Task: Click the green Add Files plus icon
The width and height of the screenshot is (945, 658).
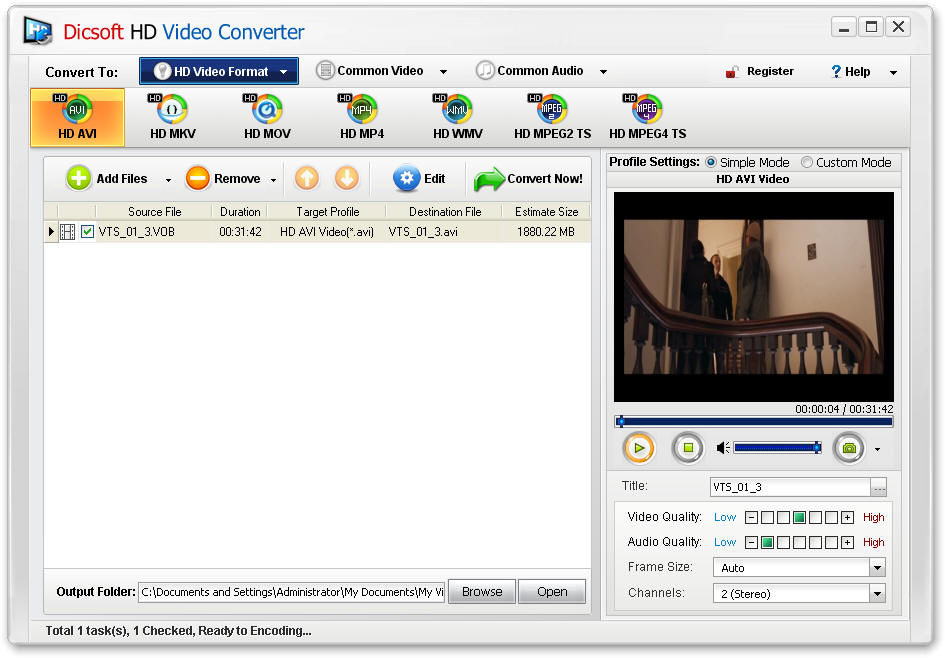Action: point(78,178)
